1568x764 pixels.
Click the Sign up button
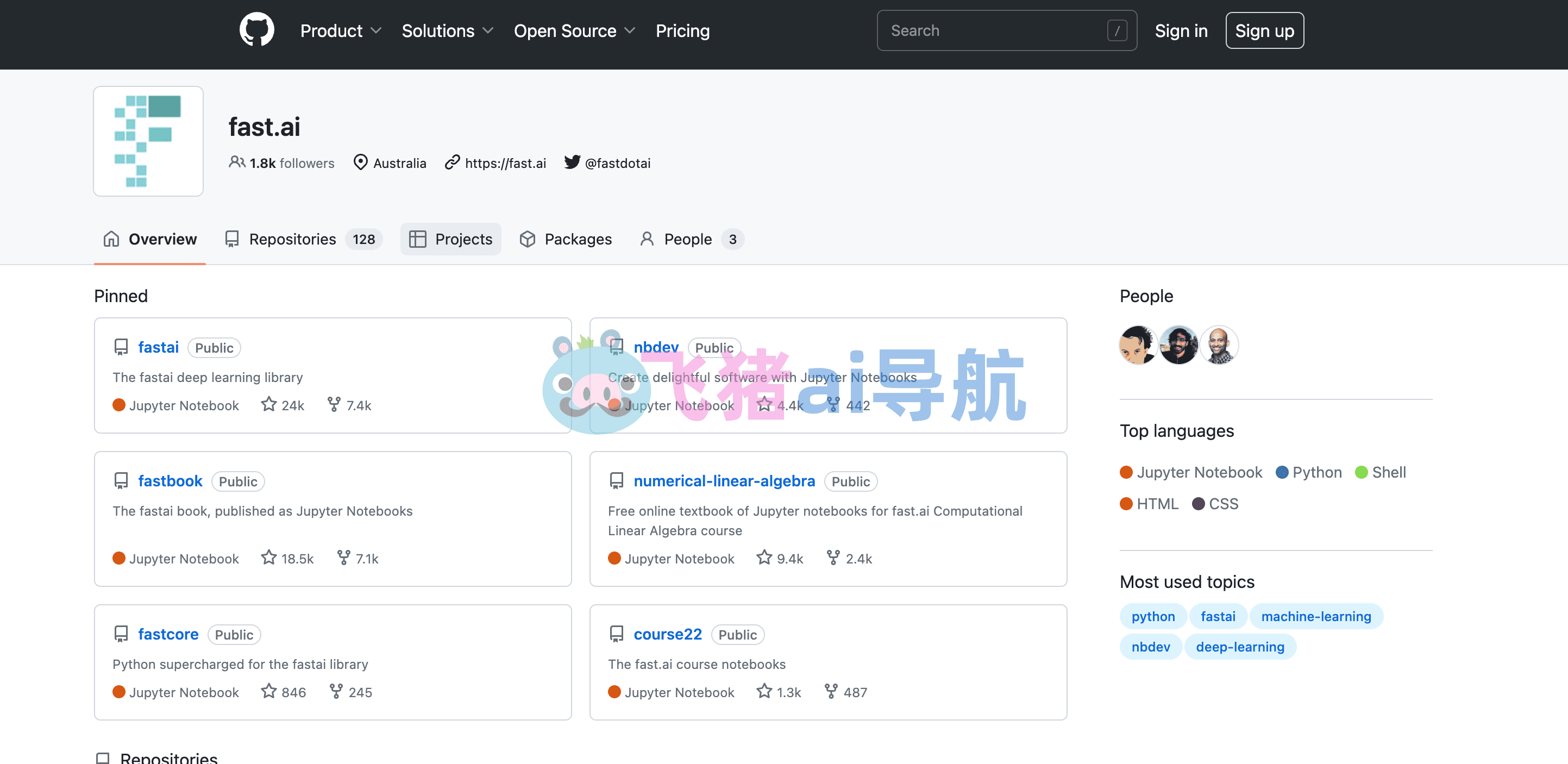coord(1264,30)
